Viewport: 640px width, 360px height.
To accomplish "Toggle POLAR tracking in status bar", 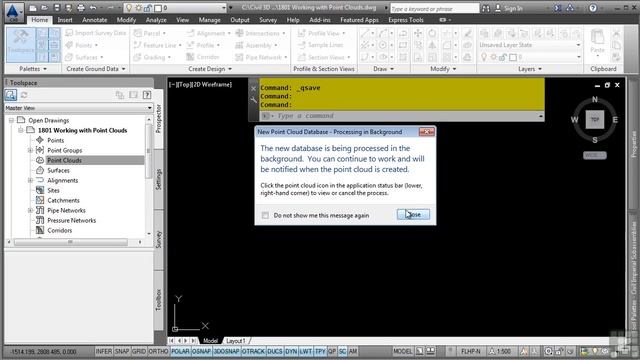I will pyautogui.click(x=180, y=351).
